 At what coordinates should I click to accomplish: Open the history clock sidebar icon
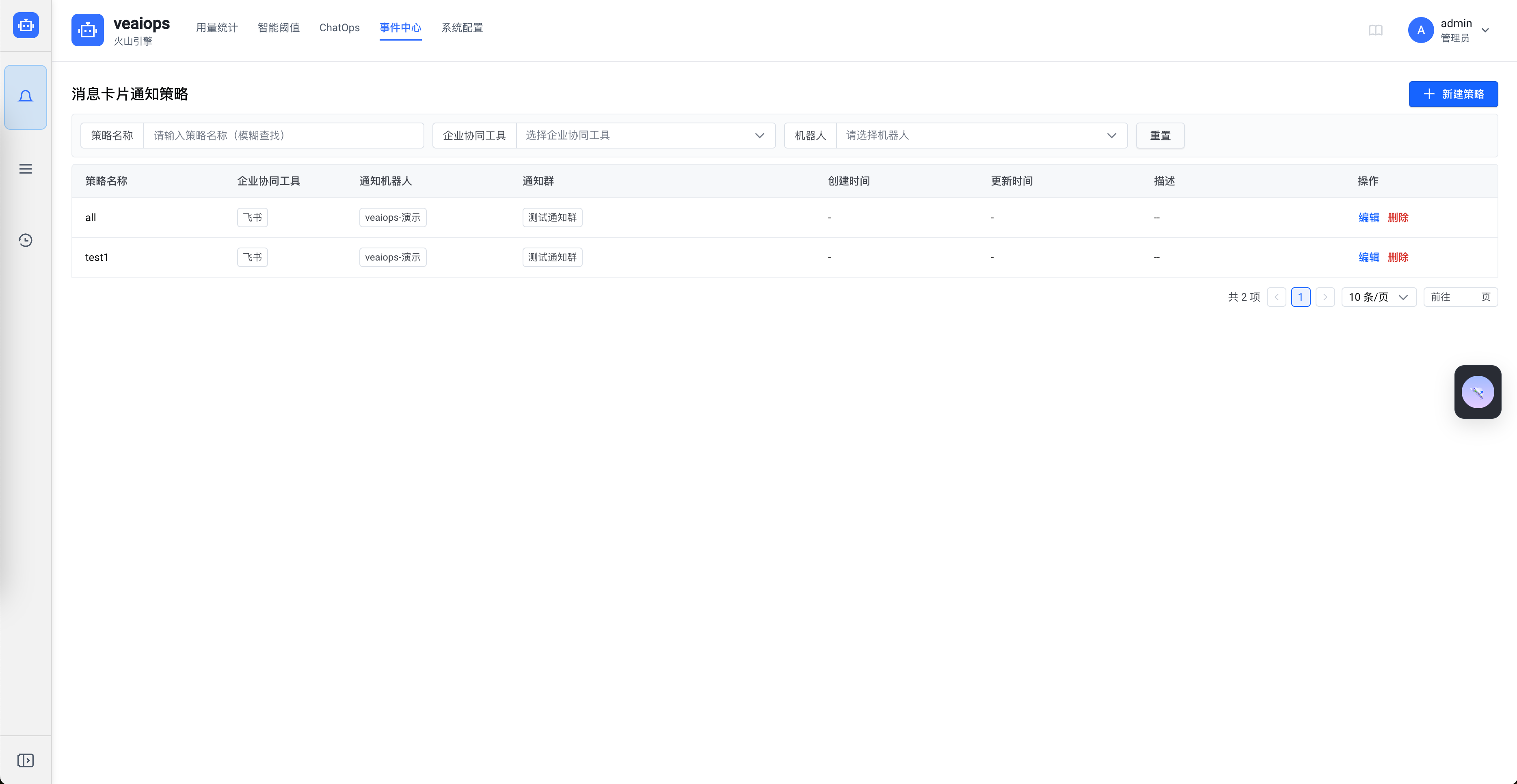coord(25,240)
